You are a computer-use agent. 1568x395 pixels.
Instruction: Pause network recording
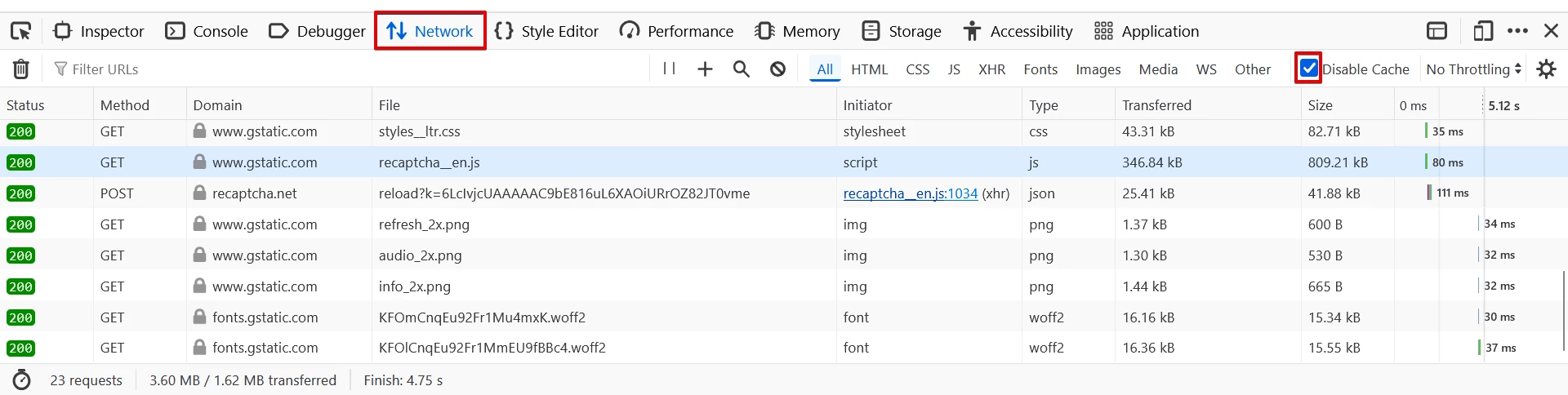click(x=669, y=69)
